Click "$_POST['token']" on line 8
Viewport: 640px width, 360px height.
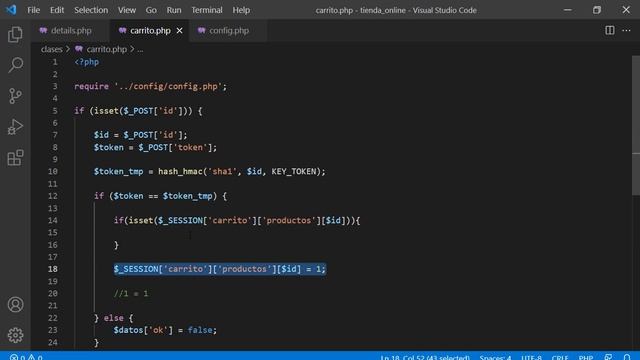[175, 147]
